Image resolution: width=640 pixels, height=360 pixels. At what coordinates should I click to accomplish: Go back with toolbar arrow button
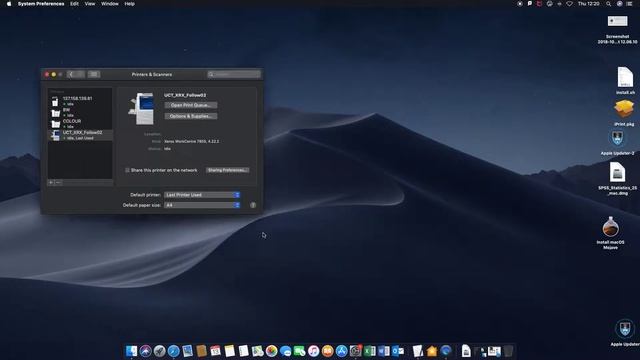71,74
